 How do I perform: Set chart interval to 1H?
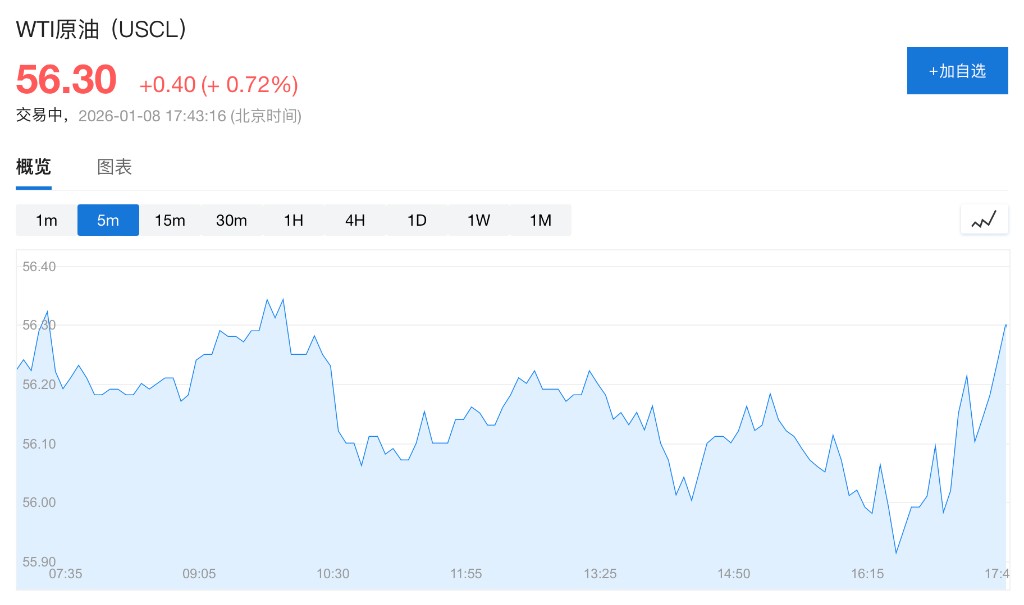coord(293,220)
